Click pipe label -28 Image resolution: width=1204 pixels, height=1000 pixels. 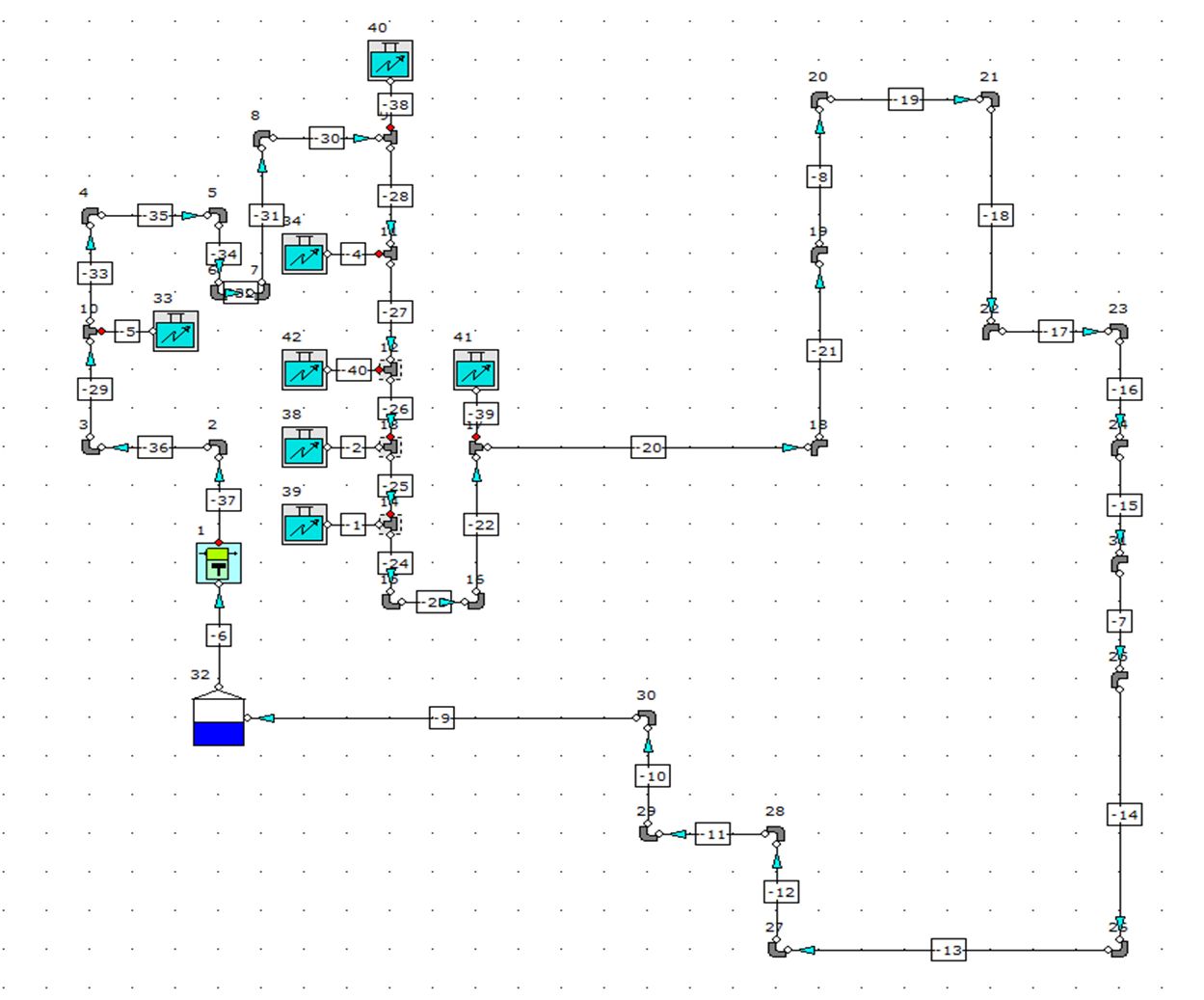[x=395, y=196]
